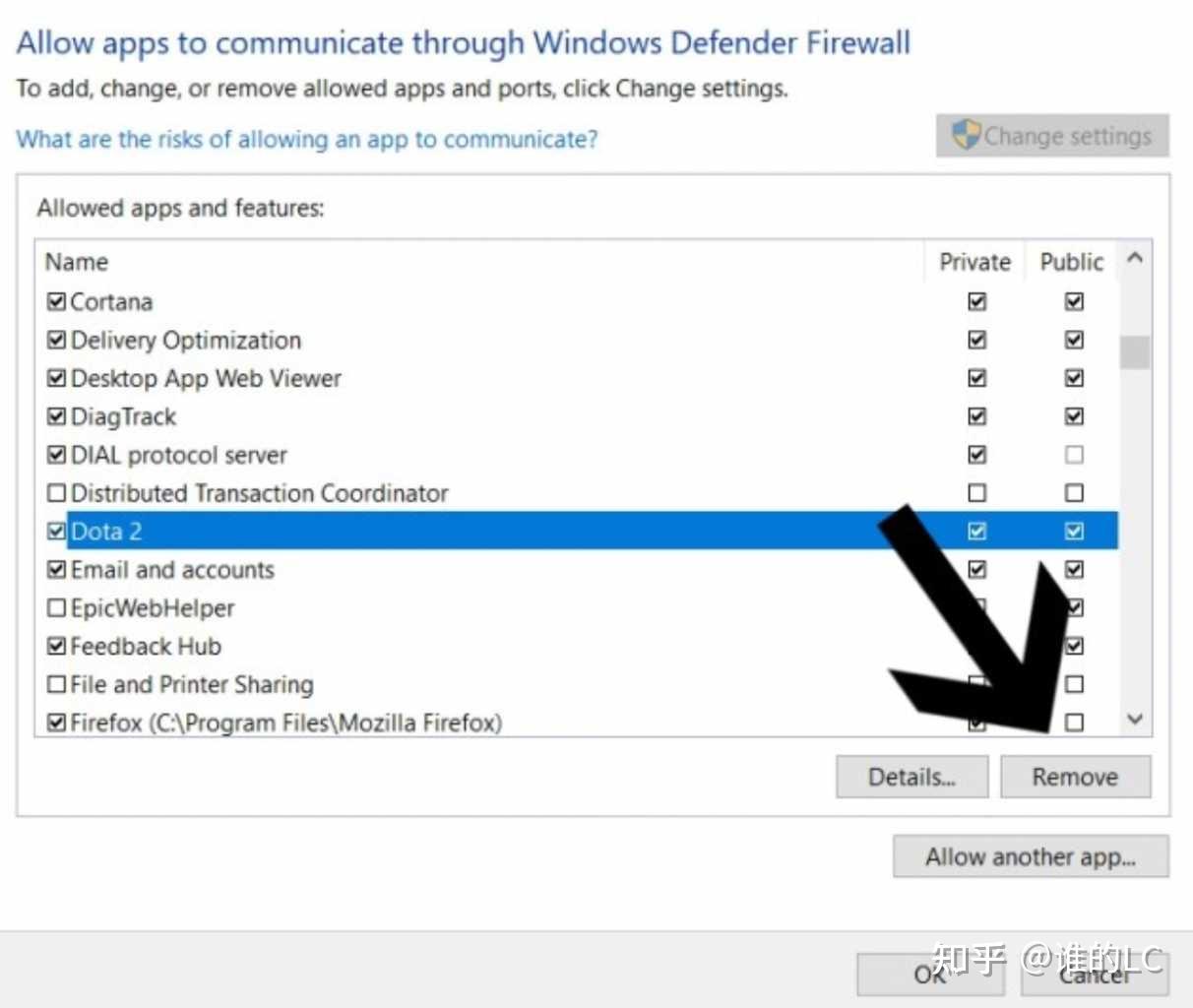Toggle DiagTrack Public checkbox
The width and height of the screenshot is (1193, 1008).
point(1074,416)
